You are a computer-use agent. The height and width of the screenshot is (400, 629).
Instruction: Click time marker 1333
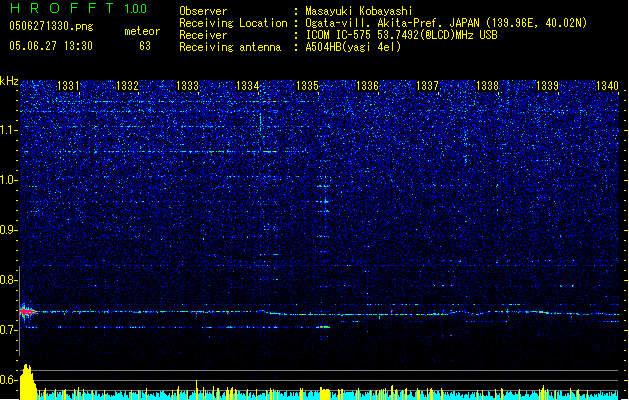pyautogui.click(x=187, y=86)
